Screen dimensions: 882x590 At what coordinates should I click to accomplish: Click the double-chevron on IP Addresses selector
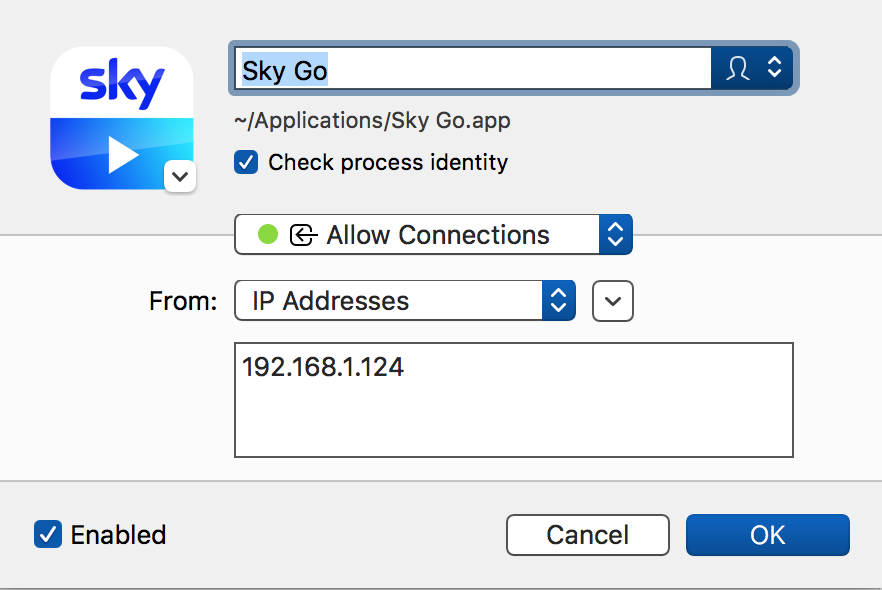(560, 301)
